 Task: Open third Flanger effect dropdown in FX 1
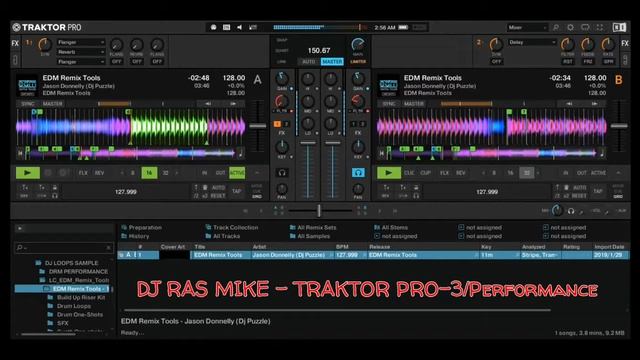click(81, 62)
